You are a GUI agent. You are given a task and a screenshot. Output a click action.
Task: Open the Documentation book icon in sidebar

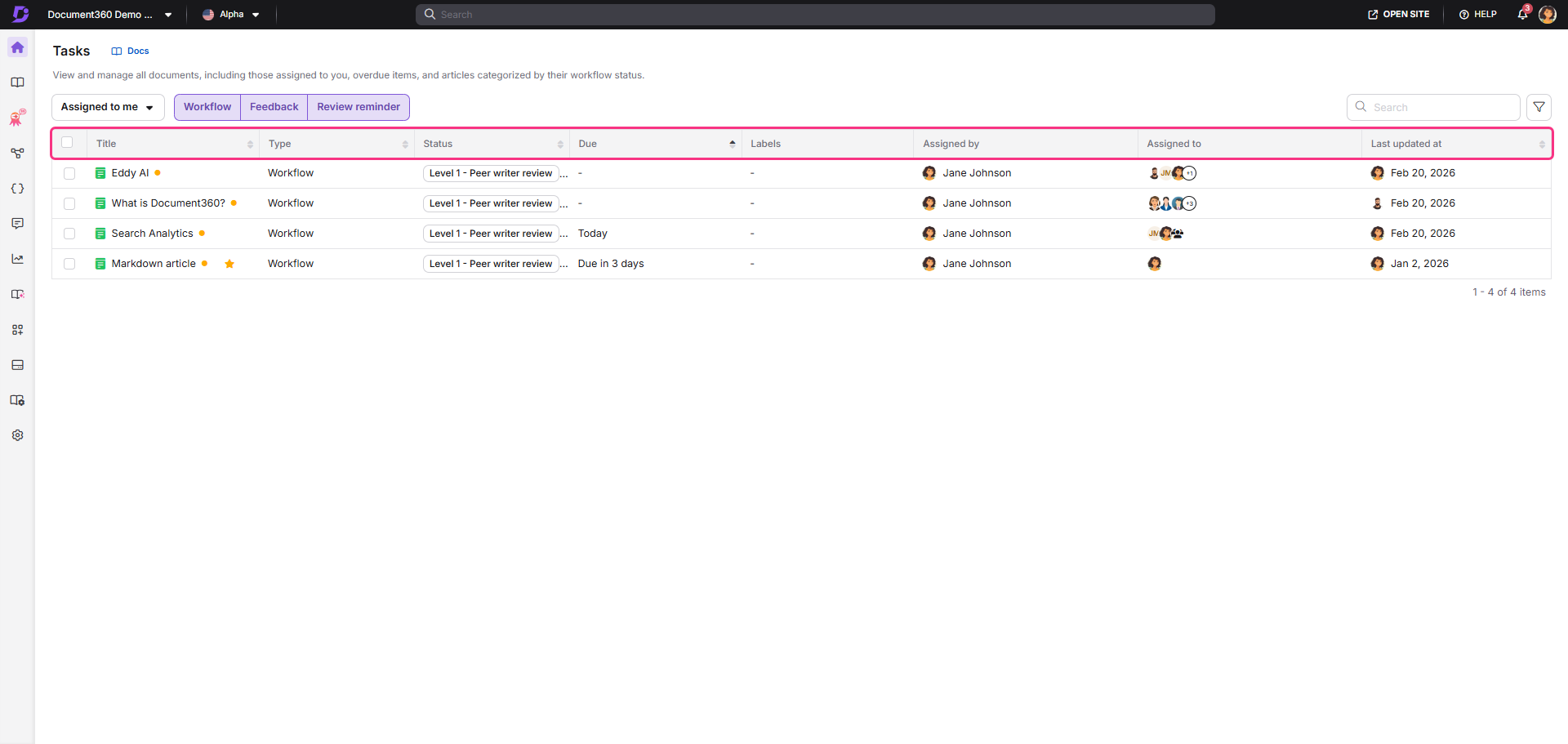point(17,82)
